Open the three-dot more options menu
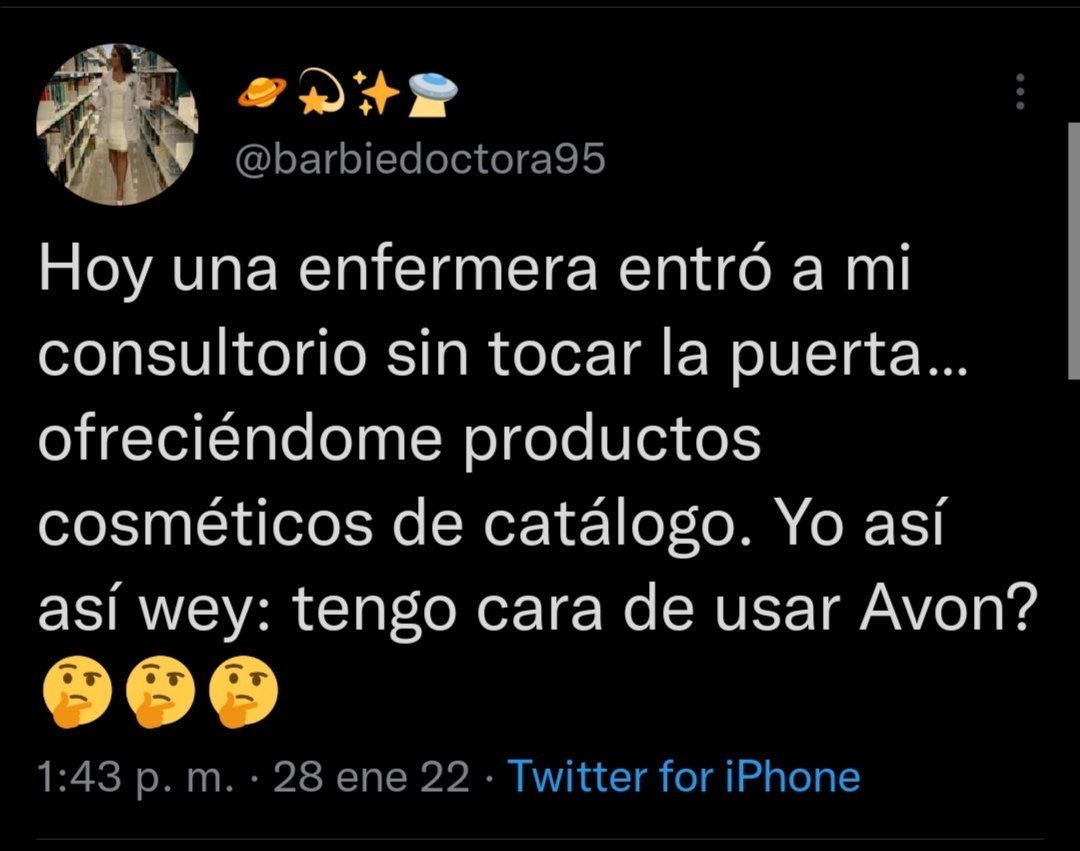 point(1020,92)
